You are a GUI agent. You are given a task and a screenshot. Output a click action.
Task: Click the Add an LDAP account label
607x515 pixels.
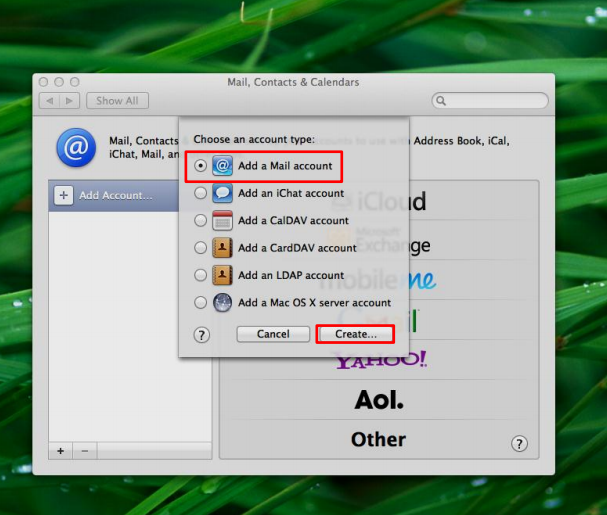coord(291,275)
